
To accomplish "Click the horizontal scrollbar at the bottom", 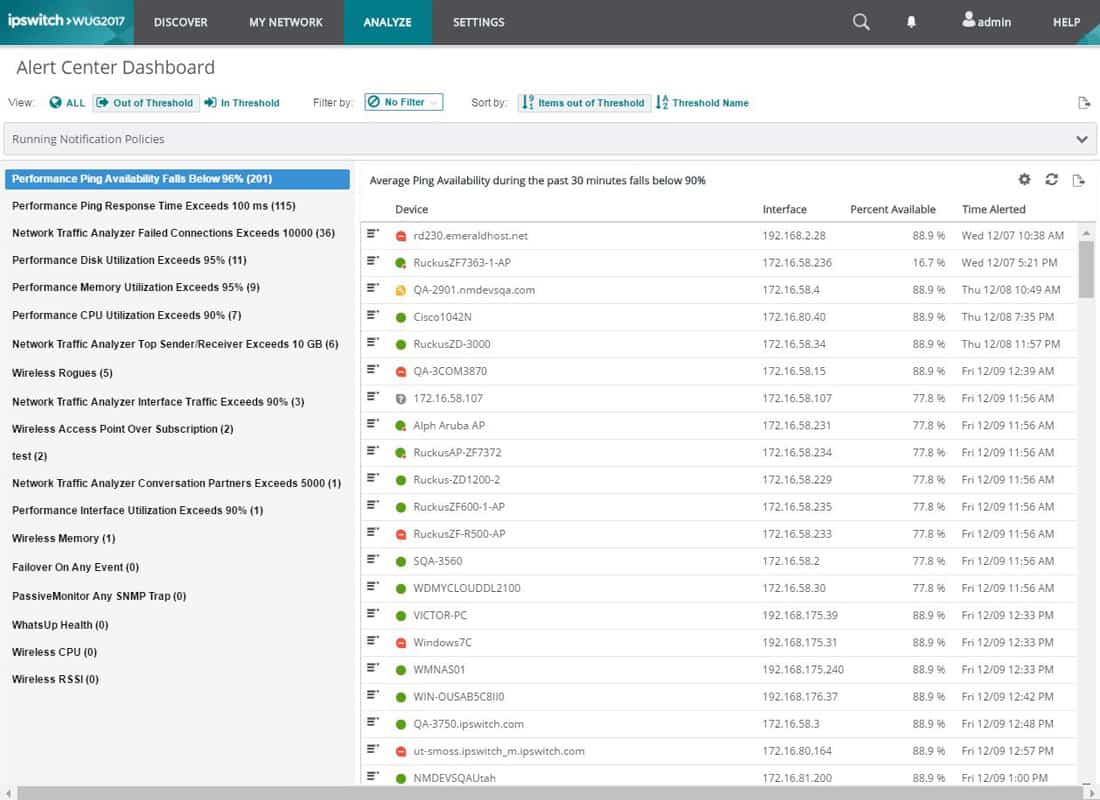I will pos(549,793).
